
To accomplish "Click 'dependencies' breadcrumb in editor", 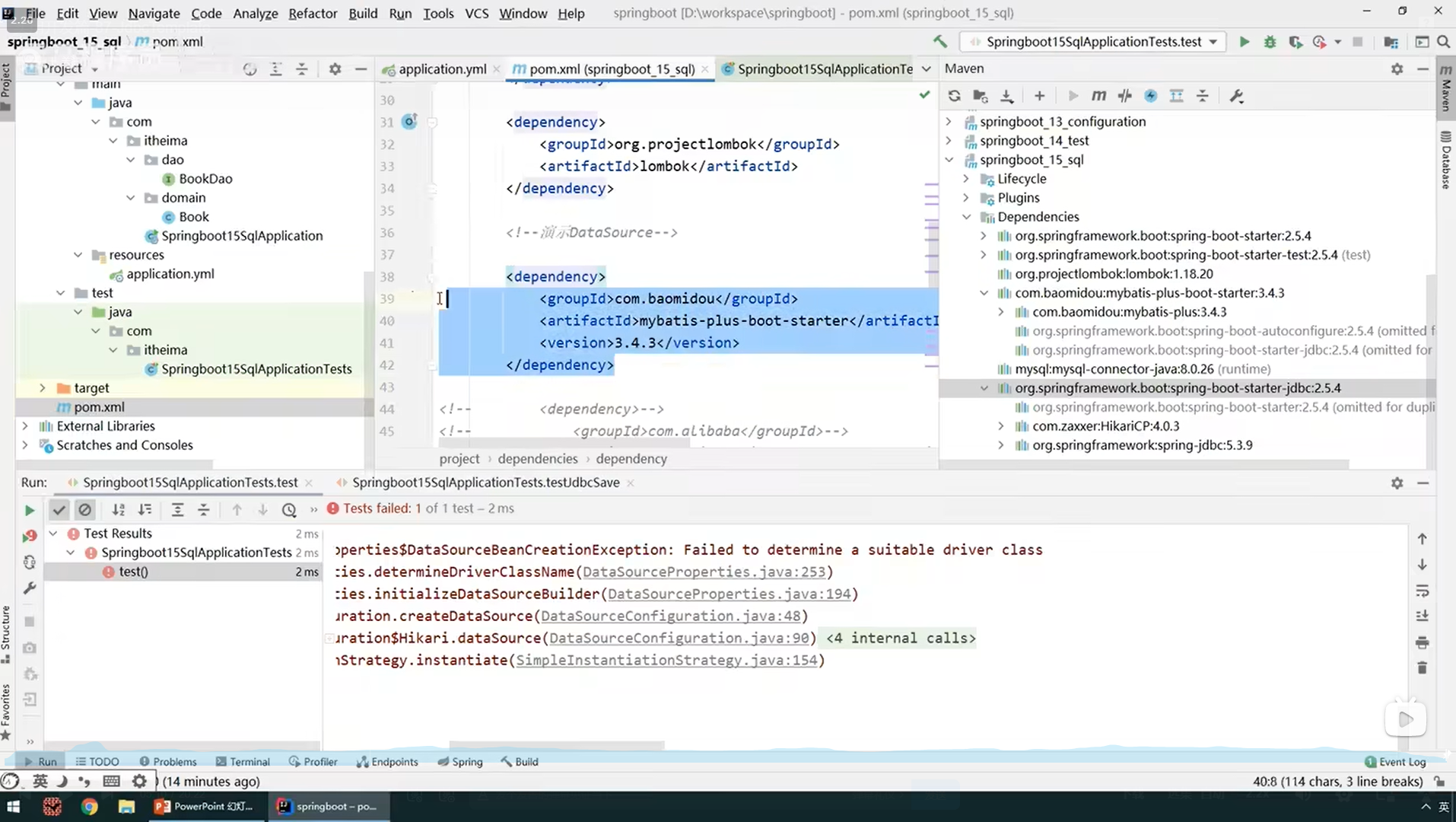I will pyautogui.click(x=538, y=459).
